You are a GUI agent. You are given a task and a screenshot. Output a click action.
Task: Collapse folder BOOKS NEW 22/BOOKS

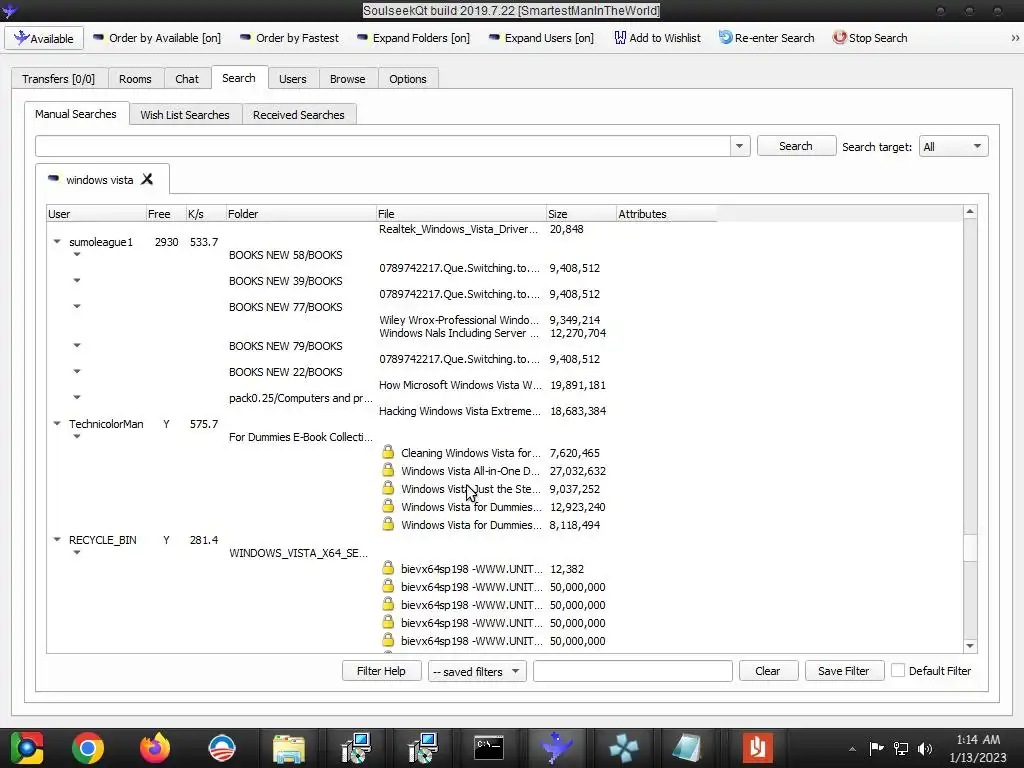pos(77,372)
